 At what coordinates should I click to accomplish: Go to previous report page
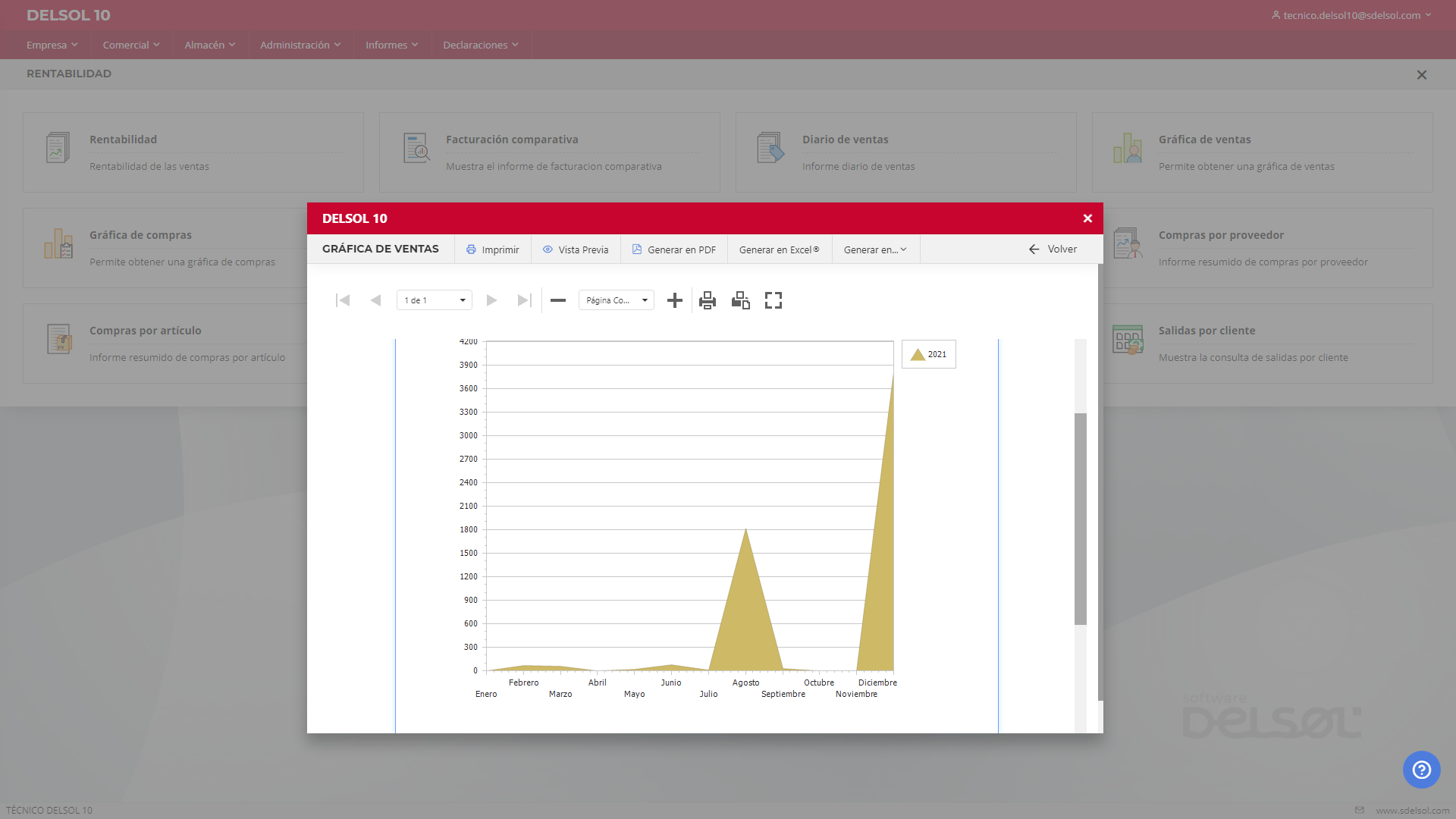375,300
